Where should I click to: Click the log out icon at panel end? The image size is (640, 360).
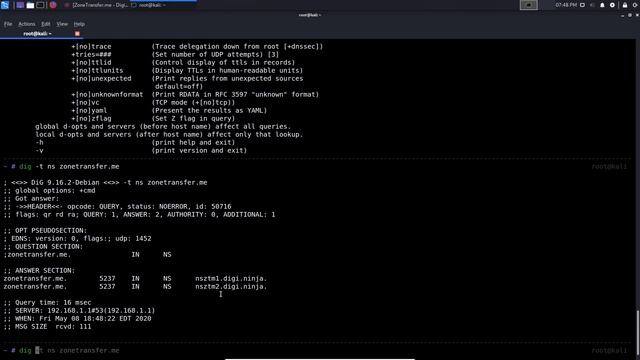(x=636, y=5)
